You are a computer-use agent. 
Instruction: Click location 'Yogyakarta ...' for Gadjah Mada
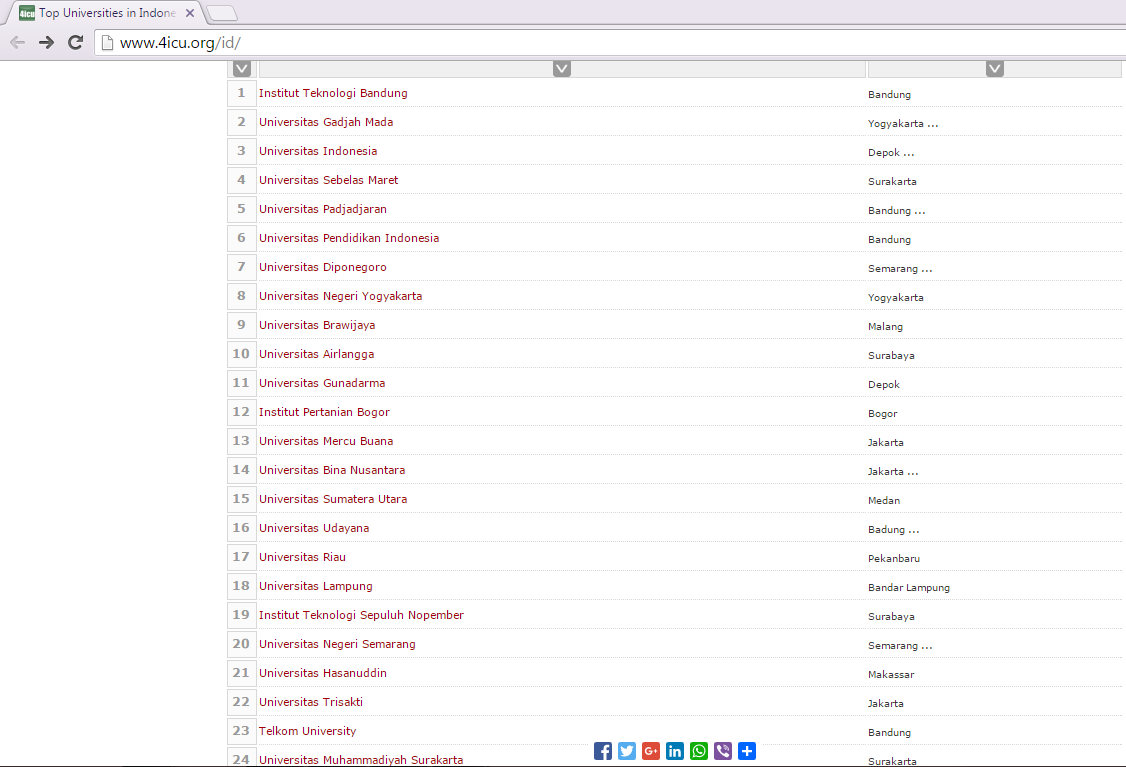coord(903,124)
